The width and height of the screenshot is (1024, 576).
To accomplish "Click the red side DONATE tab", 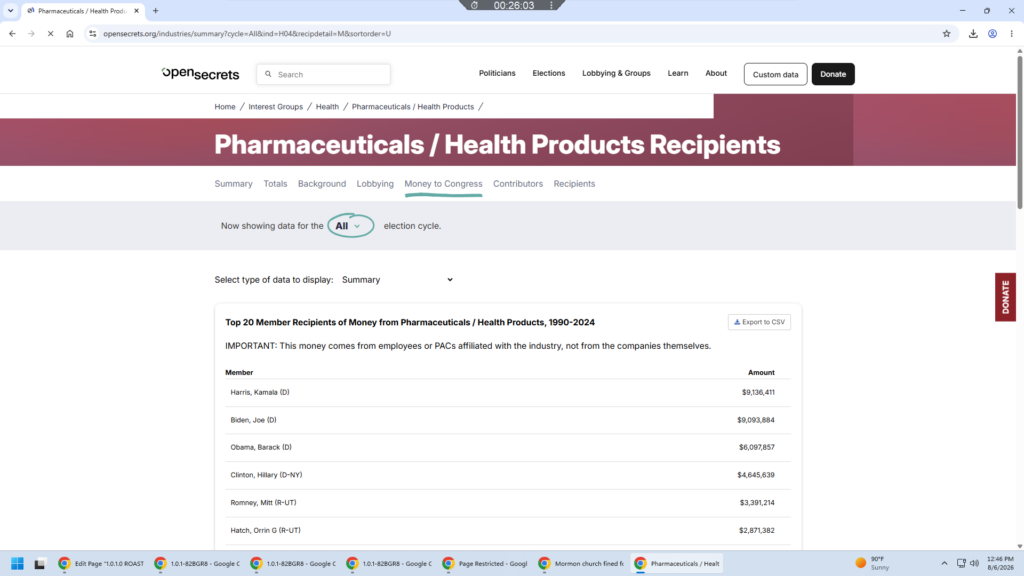I will (x=1005, y=296).
